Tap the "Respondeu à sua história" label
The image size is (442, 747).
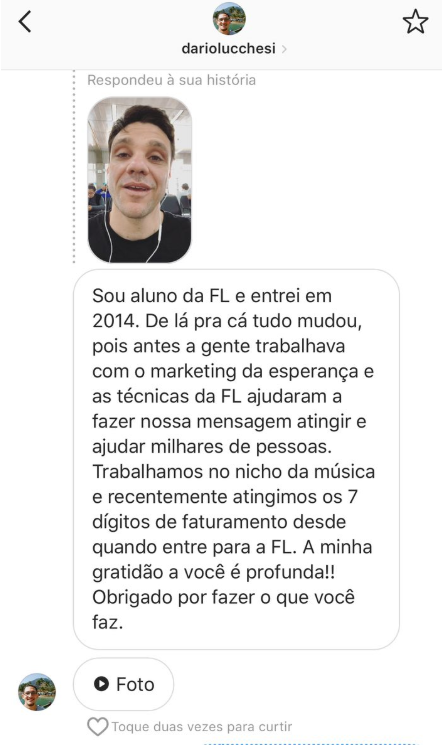(171, 80)
